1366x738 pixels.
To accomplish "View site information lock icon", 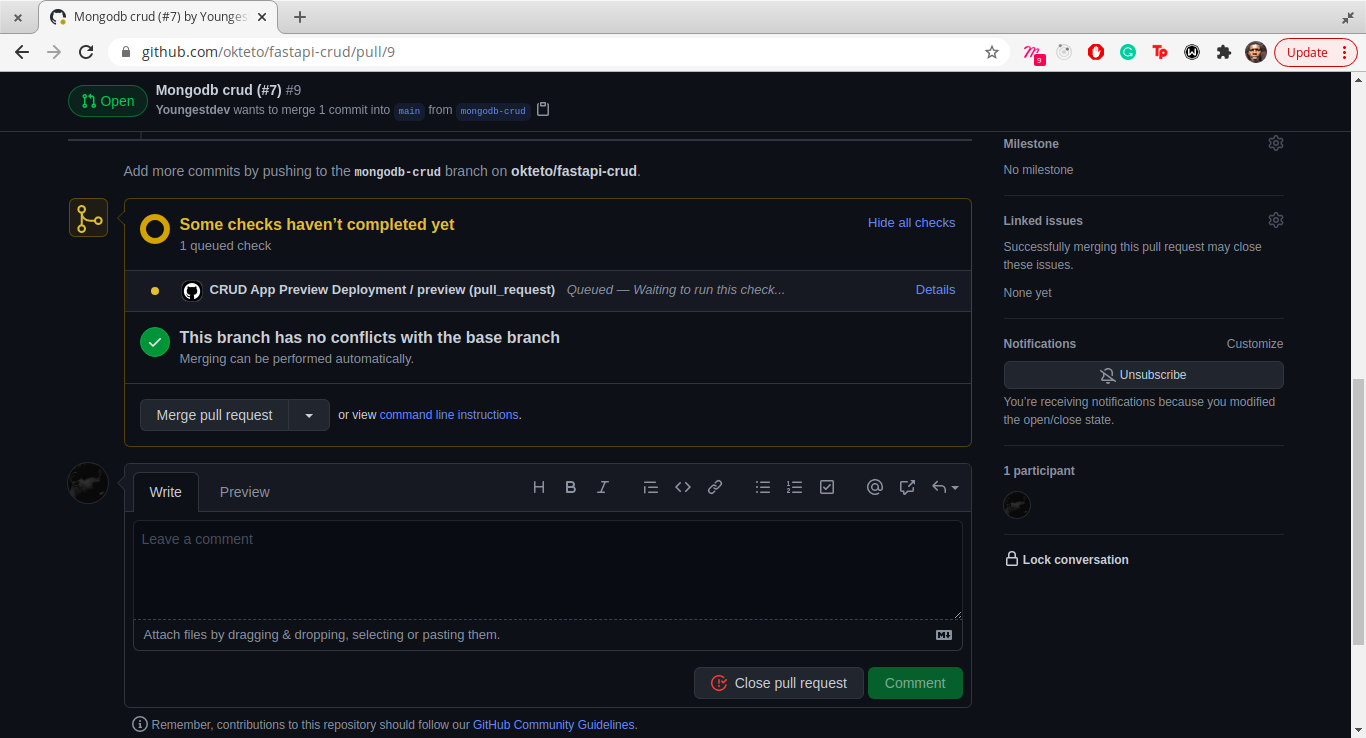I will click(126, 52).
